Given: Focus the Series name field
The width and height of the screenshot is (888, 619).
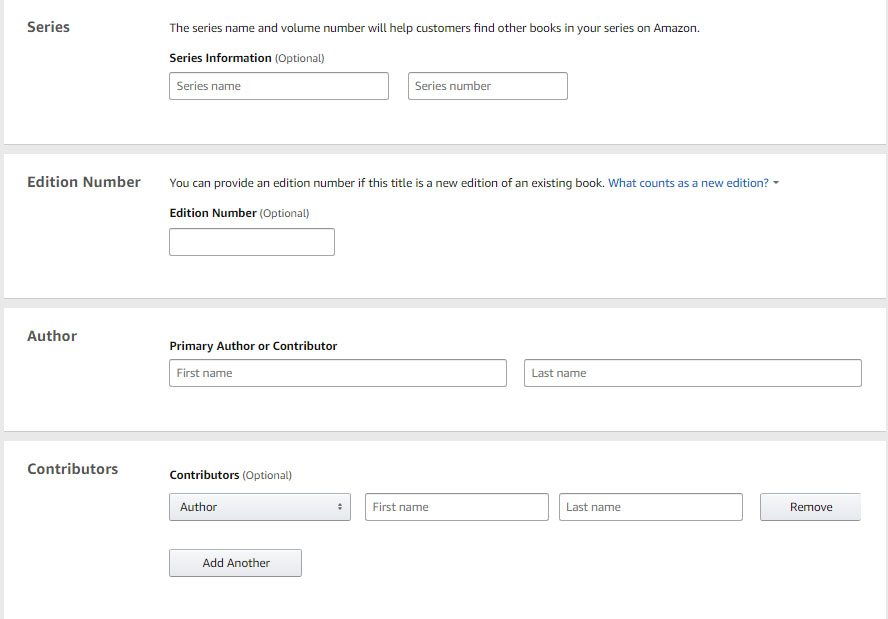Looking at the screenshot, I should click(279, 86).
